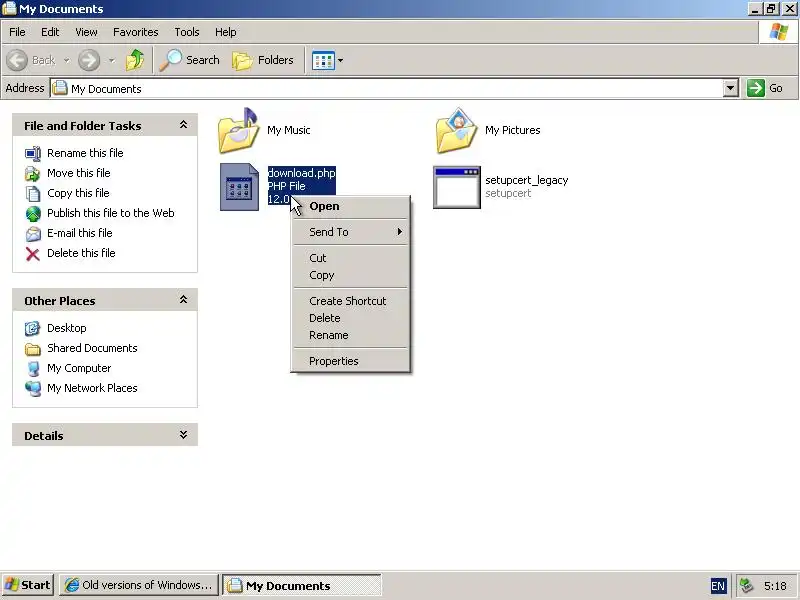Expand the Details panel
The image size is (800, 600).
tap(183, 435)
